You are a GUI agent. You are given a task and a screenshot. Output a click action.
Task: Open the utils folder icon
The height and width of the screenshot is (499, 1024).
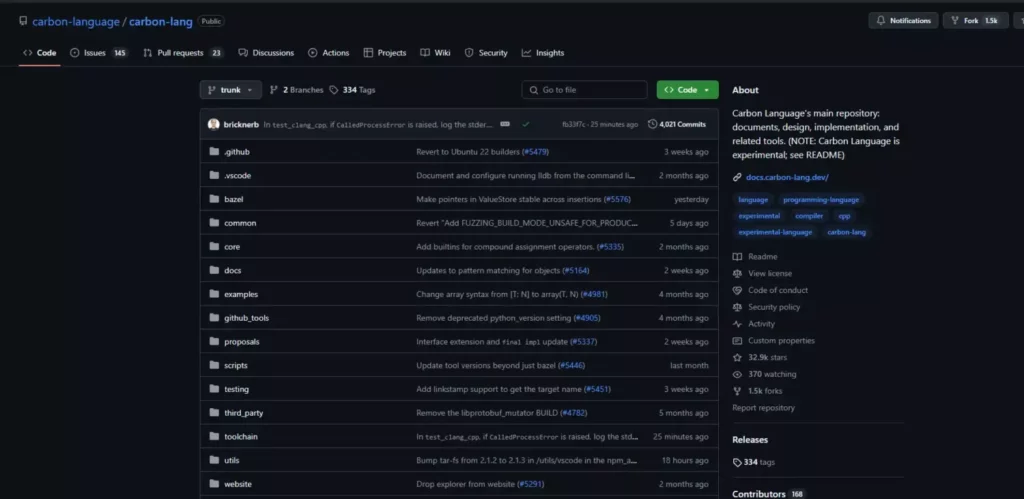[x=214, y=460]
